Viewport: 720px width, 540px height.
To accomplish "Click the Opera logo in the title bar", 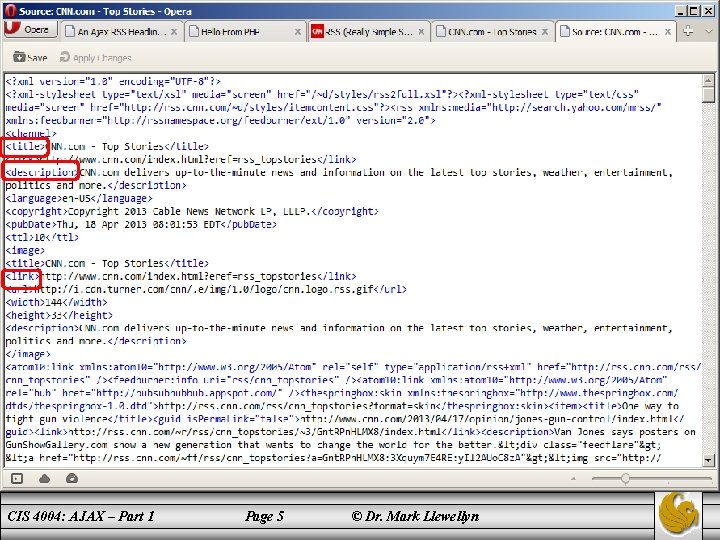I will click(10, 11).
